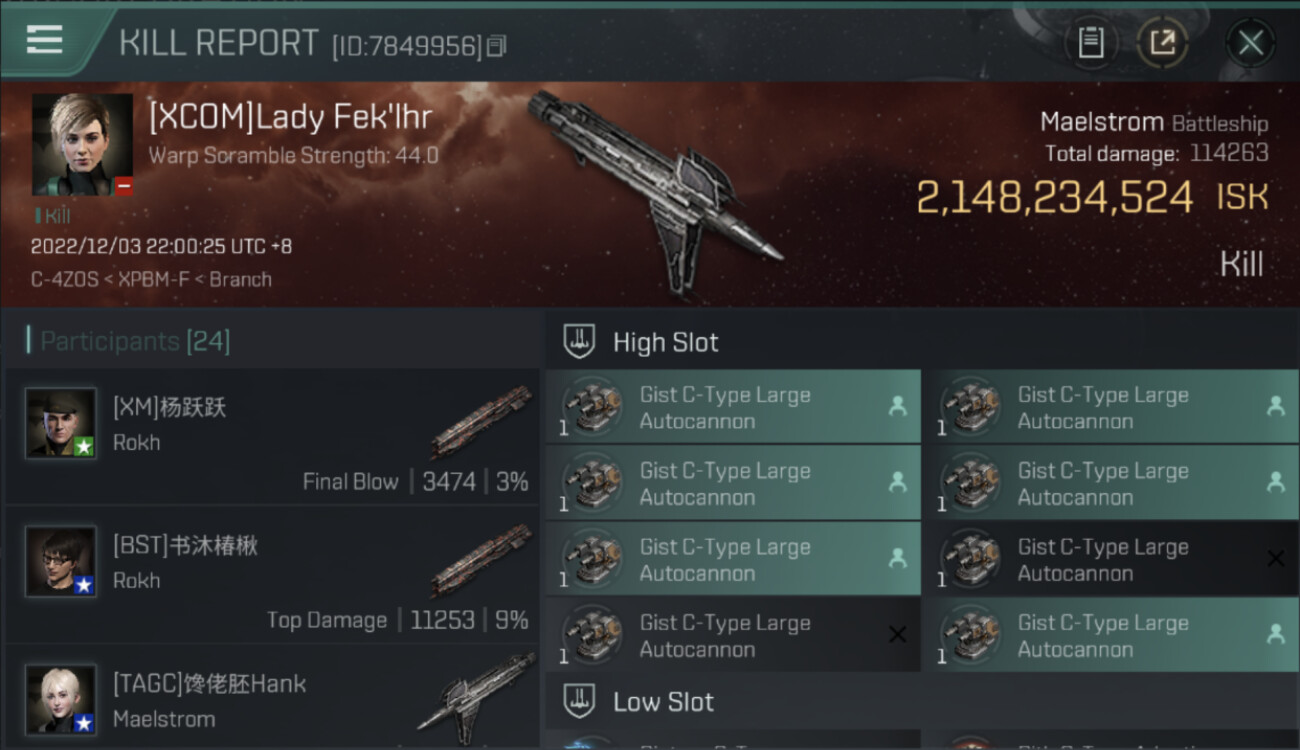Click the Low Slot shield icon

(x=580, y=701)
